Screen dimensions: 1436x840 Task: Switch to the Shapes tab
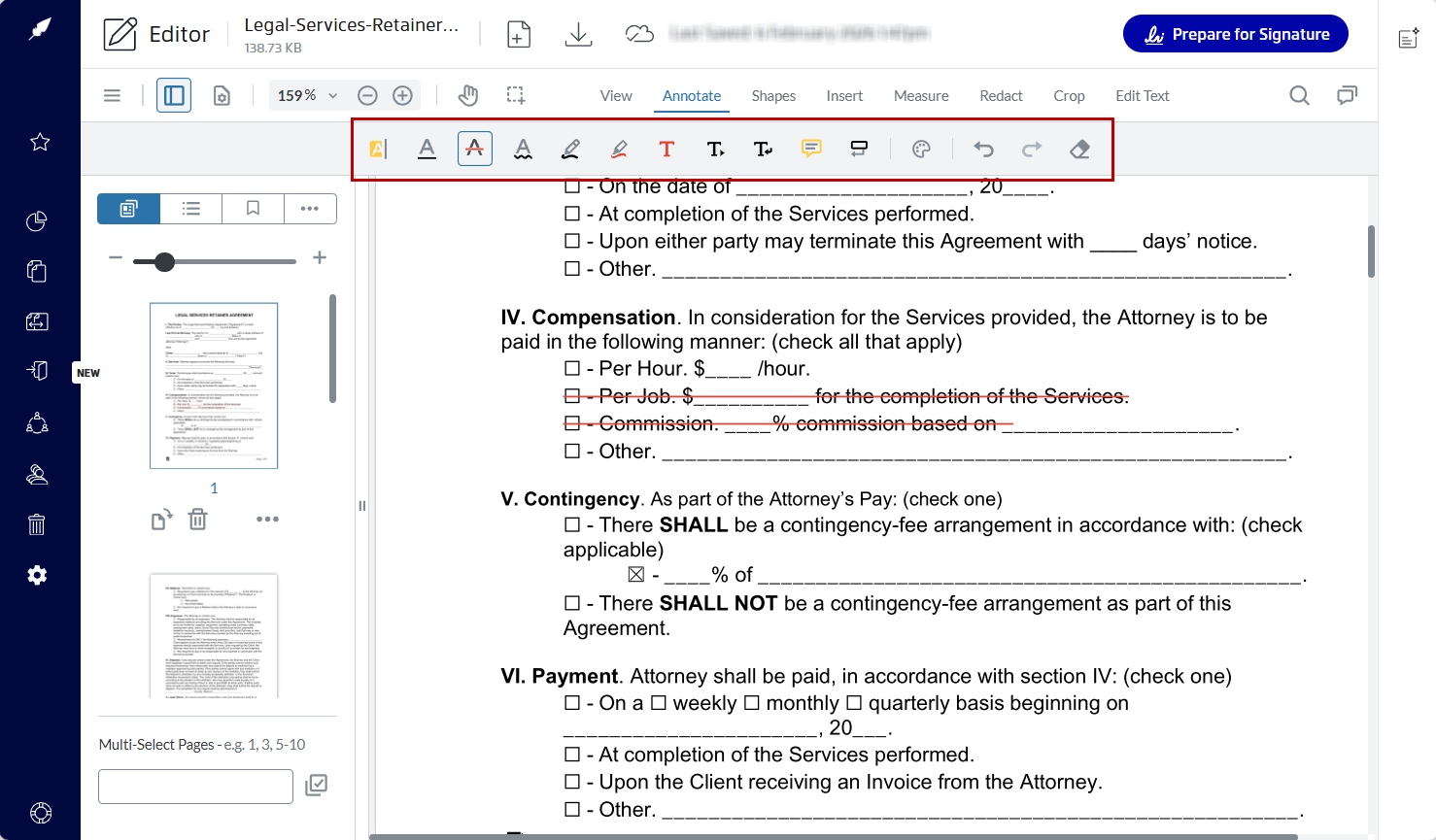[773, 95]
